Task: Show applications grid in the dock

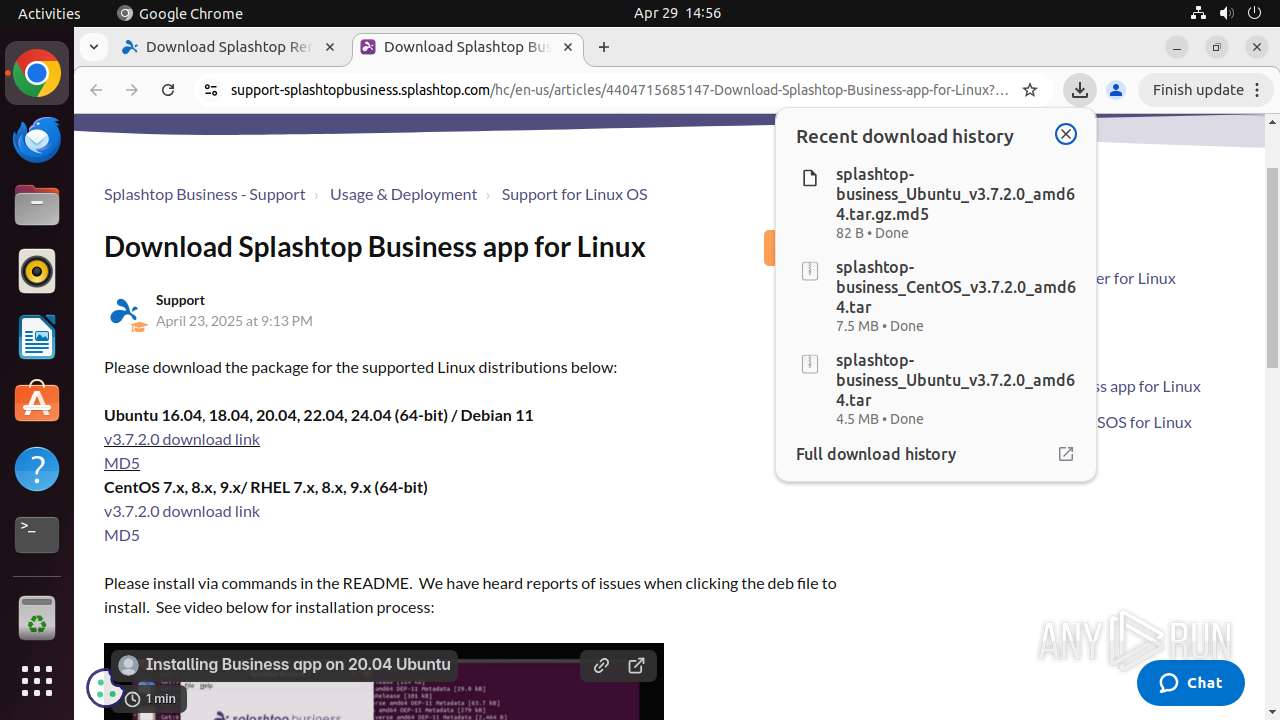Action: 37,681
